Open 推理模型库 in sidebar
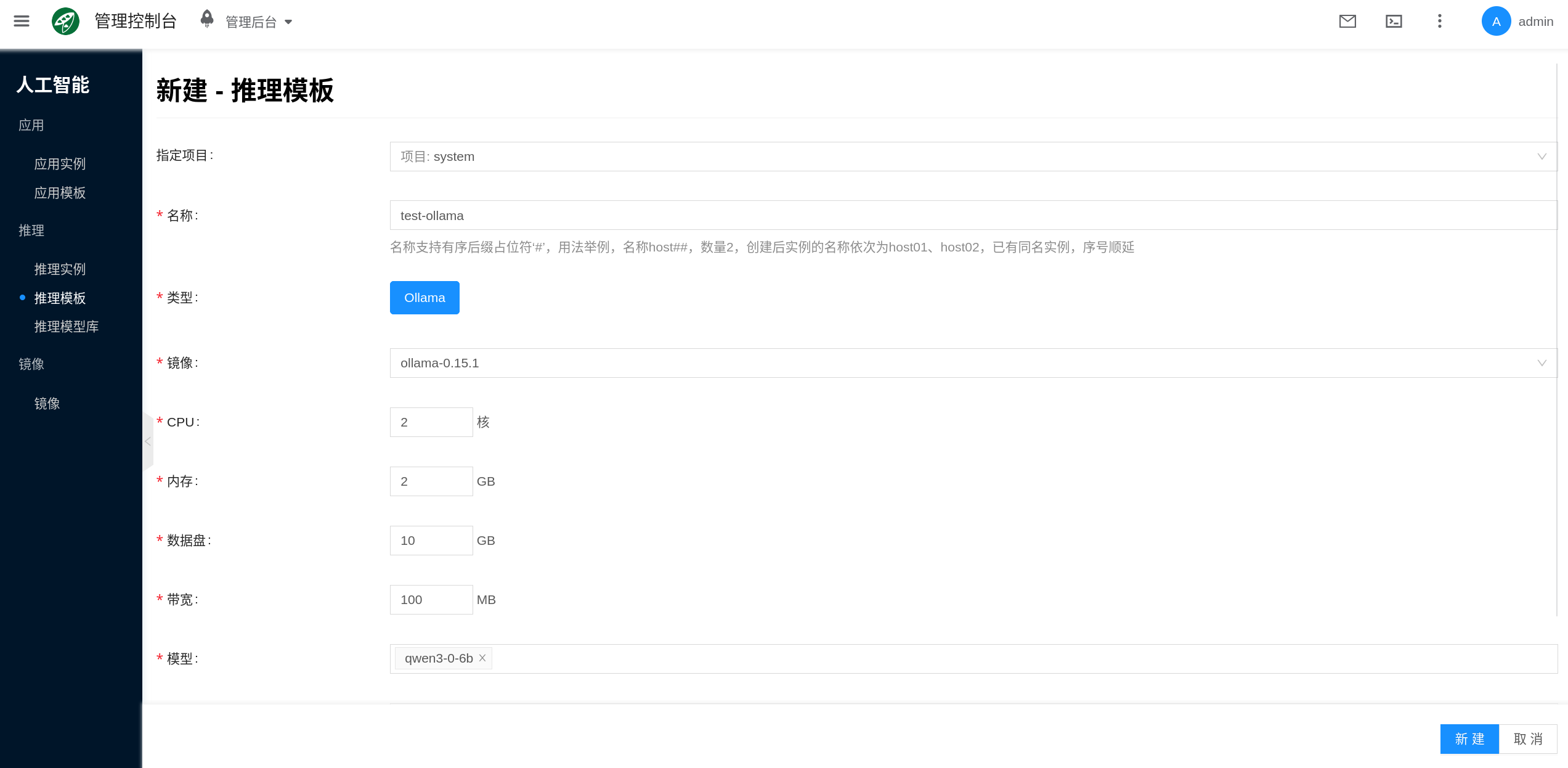Image resolution: width=1568 pixels, height=768 pixels. click(67, 327)
